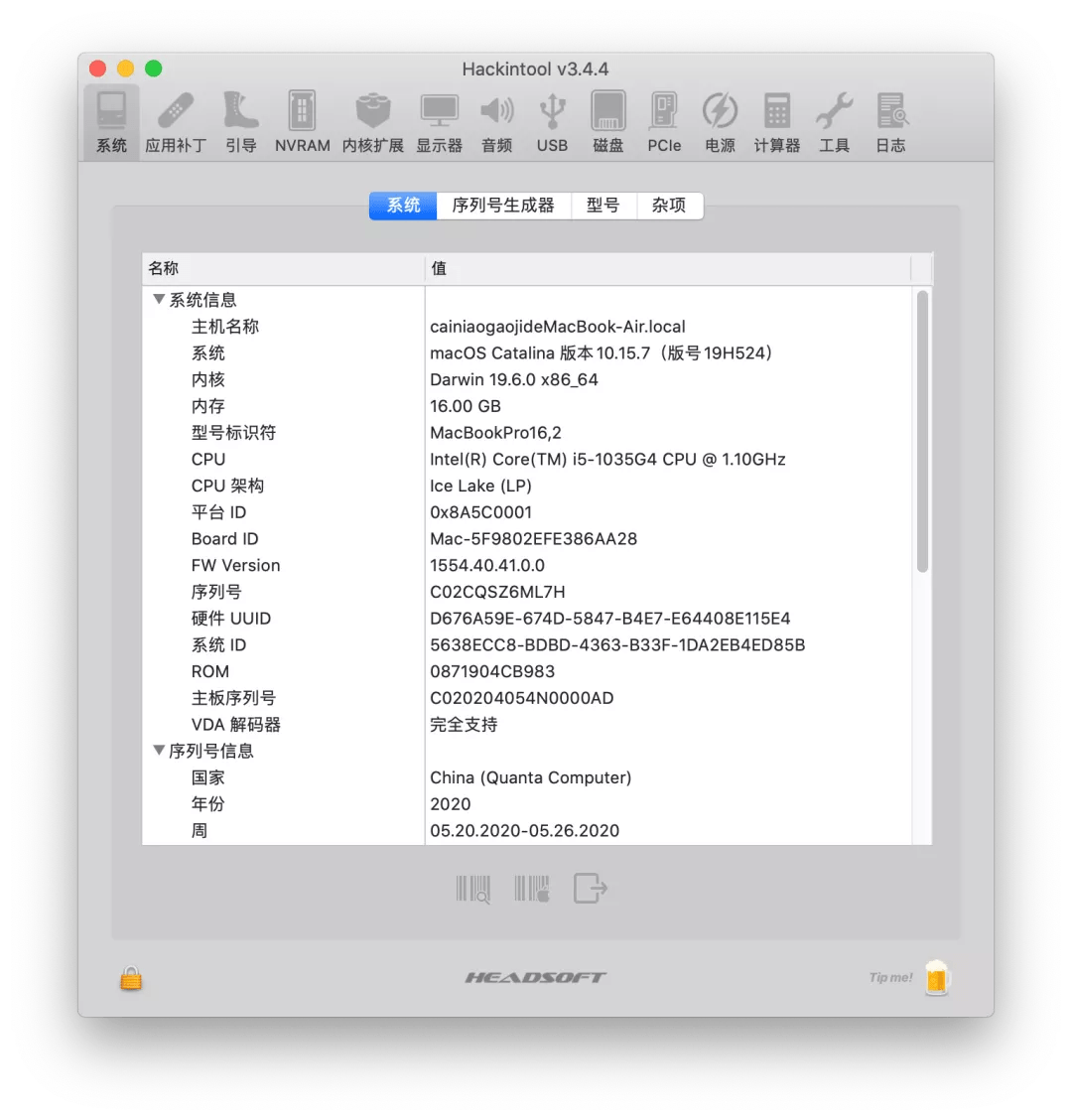The image size is (1072, 1120).
Task: Open the 显示器 display section
Action: coord(440,122)
